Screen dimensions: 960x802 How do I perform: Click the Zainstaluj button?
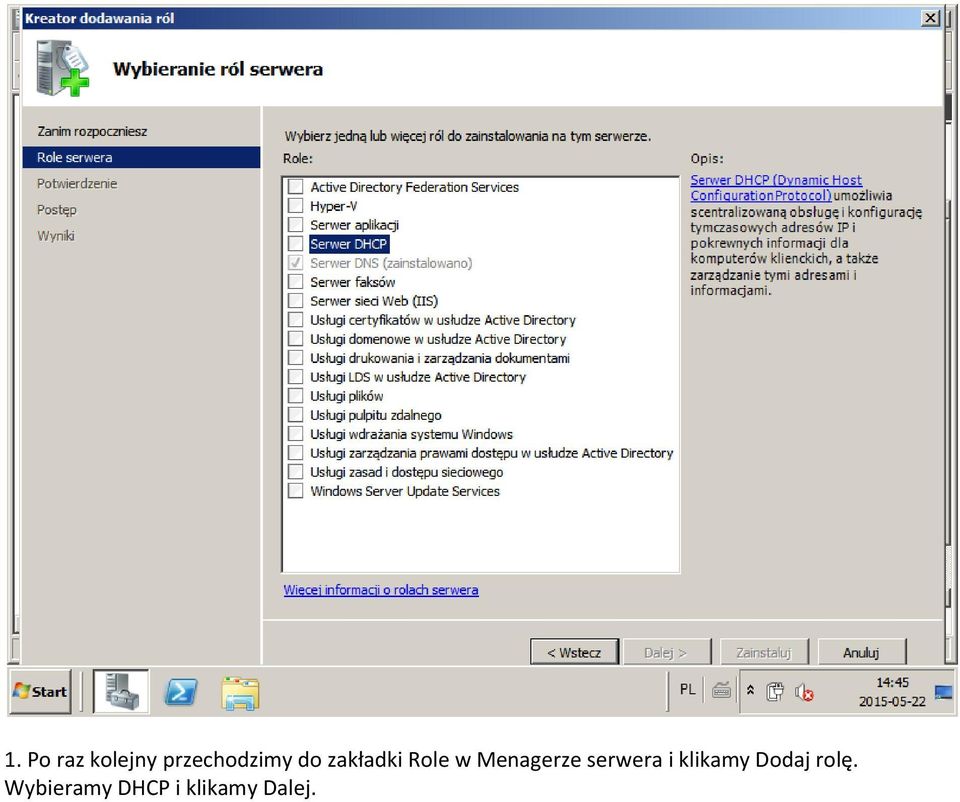pyautogui.click(x=764, y=652)
